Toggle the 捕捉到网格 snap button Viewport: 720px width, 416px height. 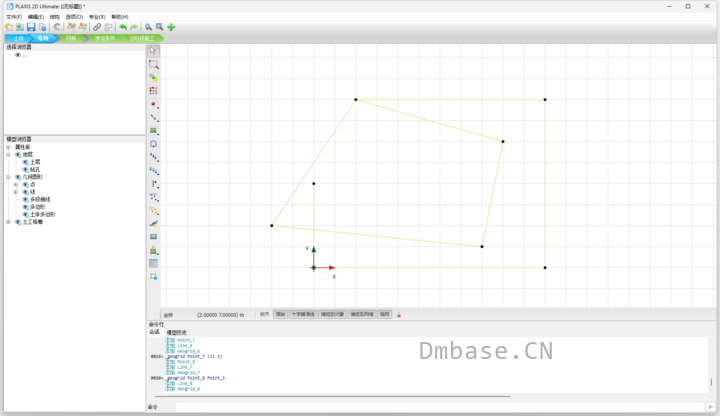click(x=362, y=315)
